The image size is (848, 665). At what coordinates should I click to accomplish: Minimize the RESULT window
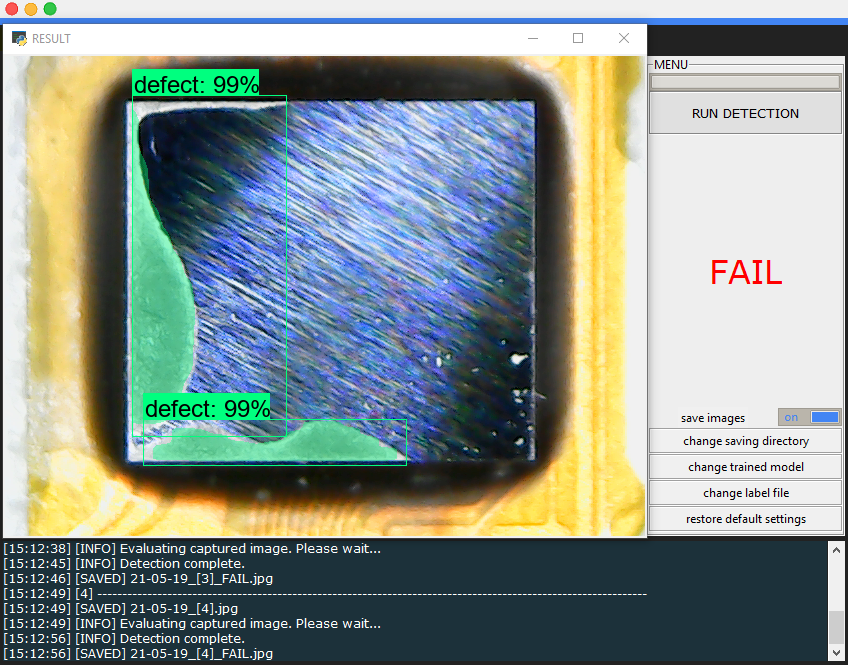pos(533,38)
